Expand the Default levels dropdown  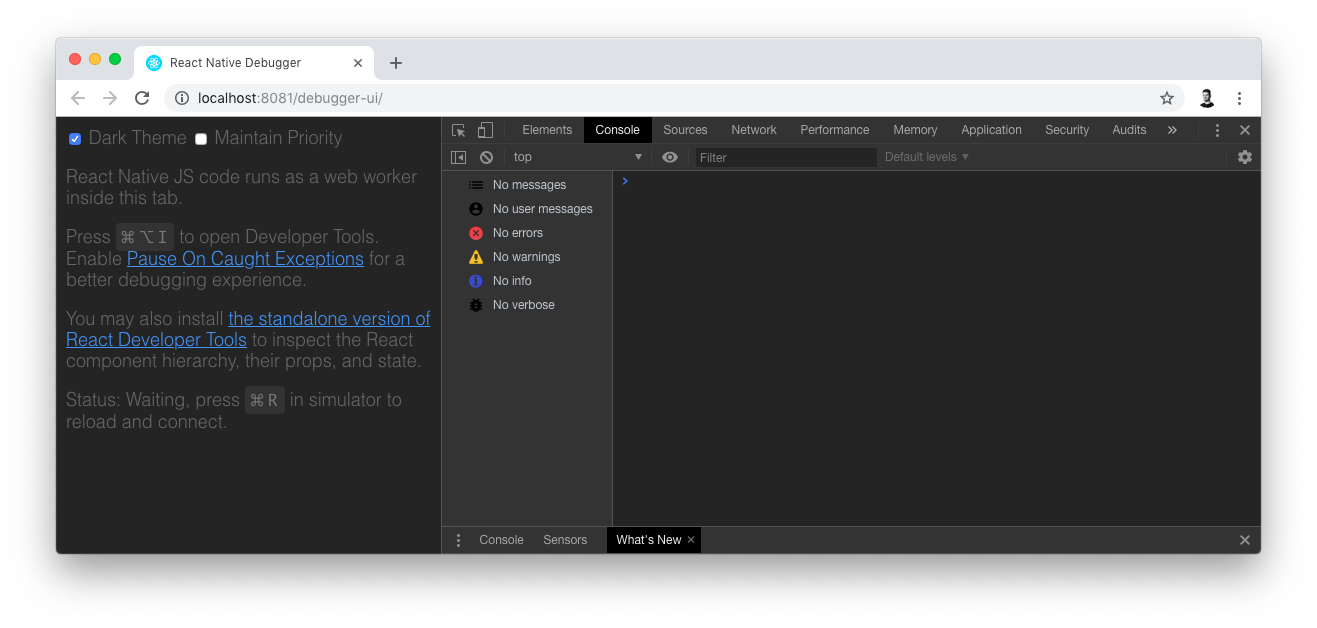coord(926,157)
